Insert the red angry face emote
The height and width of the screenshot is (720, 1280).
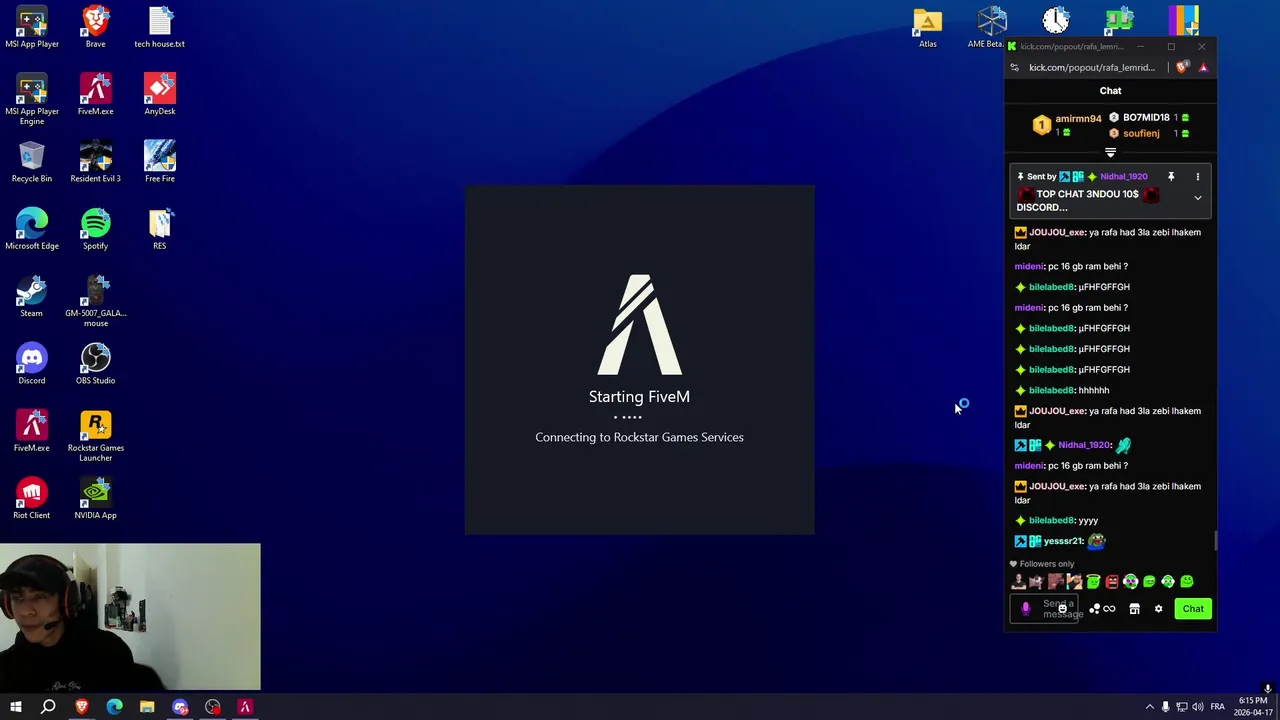click(x=1111, y=582)
